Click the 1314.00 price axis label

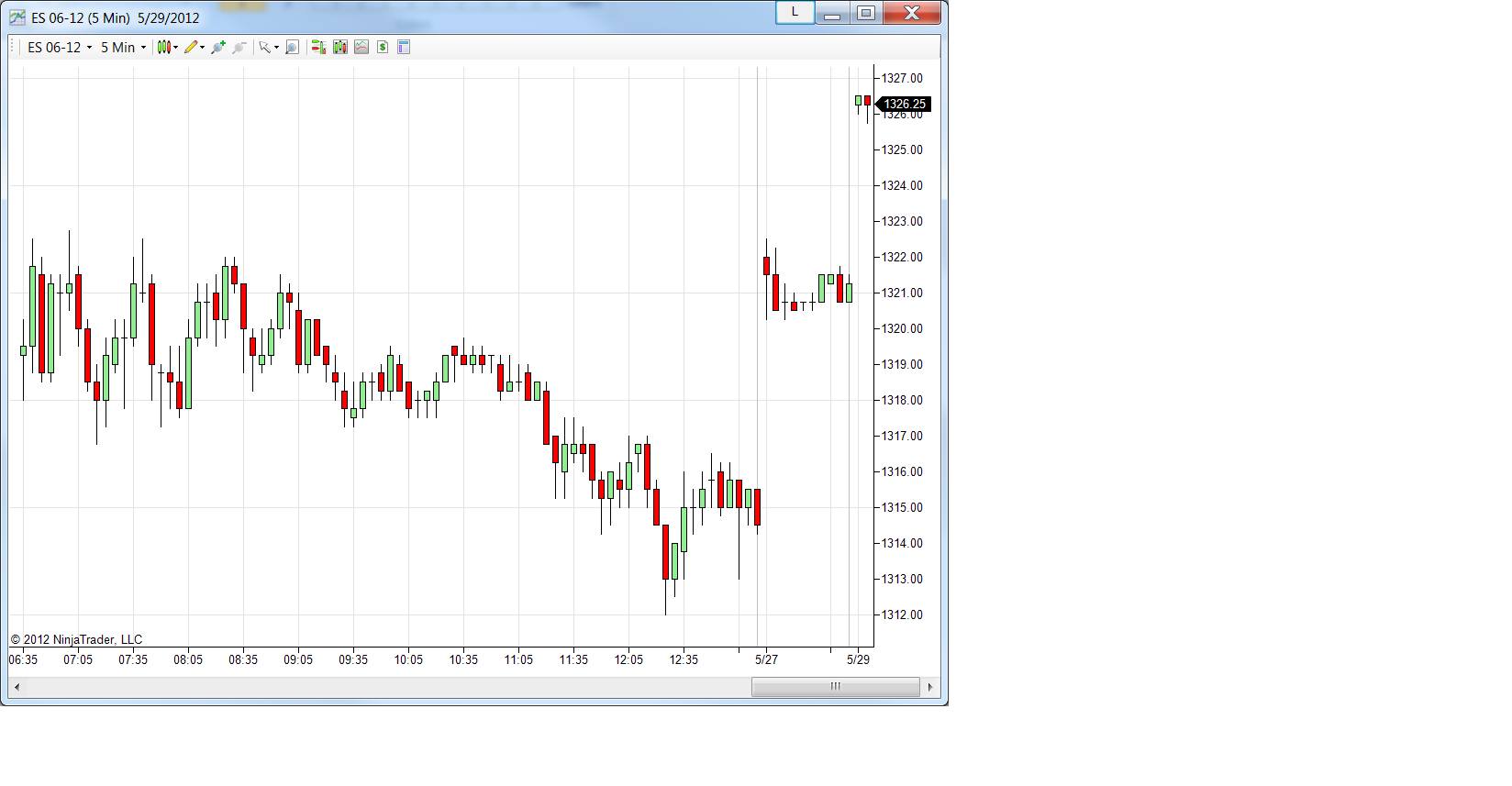902,544
